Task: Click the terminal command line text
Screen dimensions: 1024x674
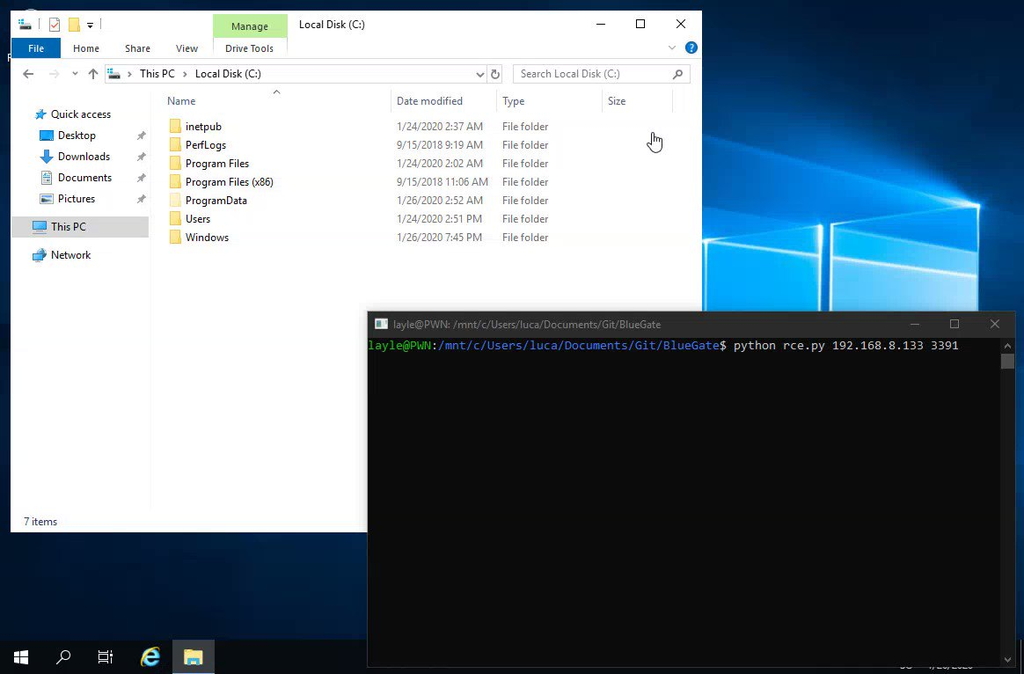Action: (x=664, y=345)
